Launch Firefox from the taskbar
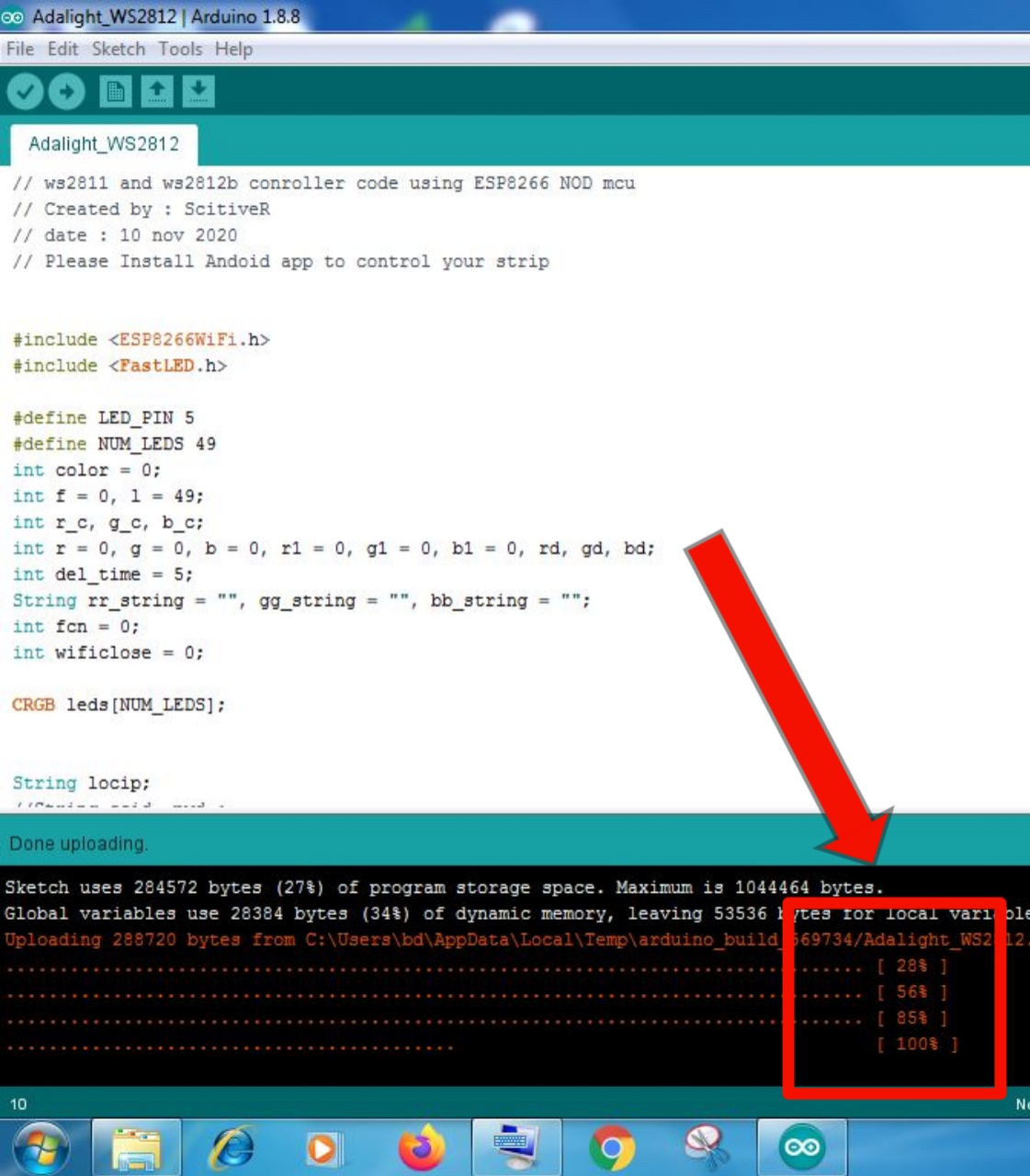Viewport: 1030px width, 1176px height. [421, 1148]
